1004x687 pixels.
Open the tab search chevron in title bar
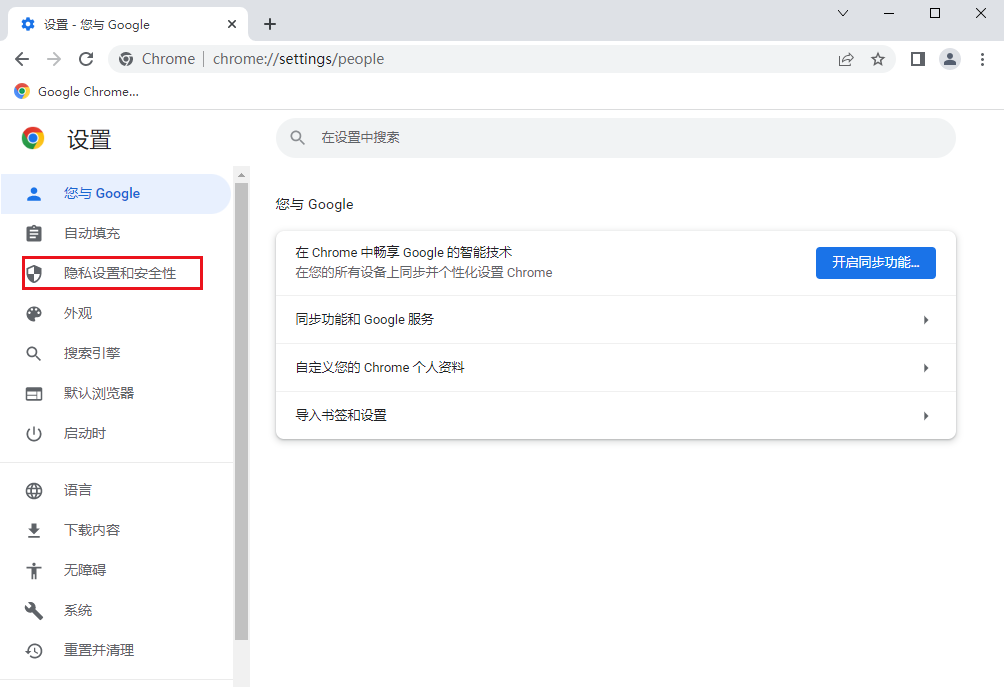tap(843, 13)
